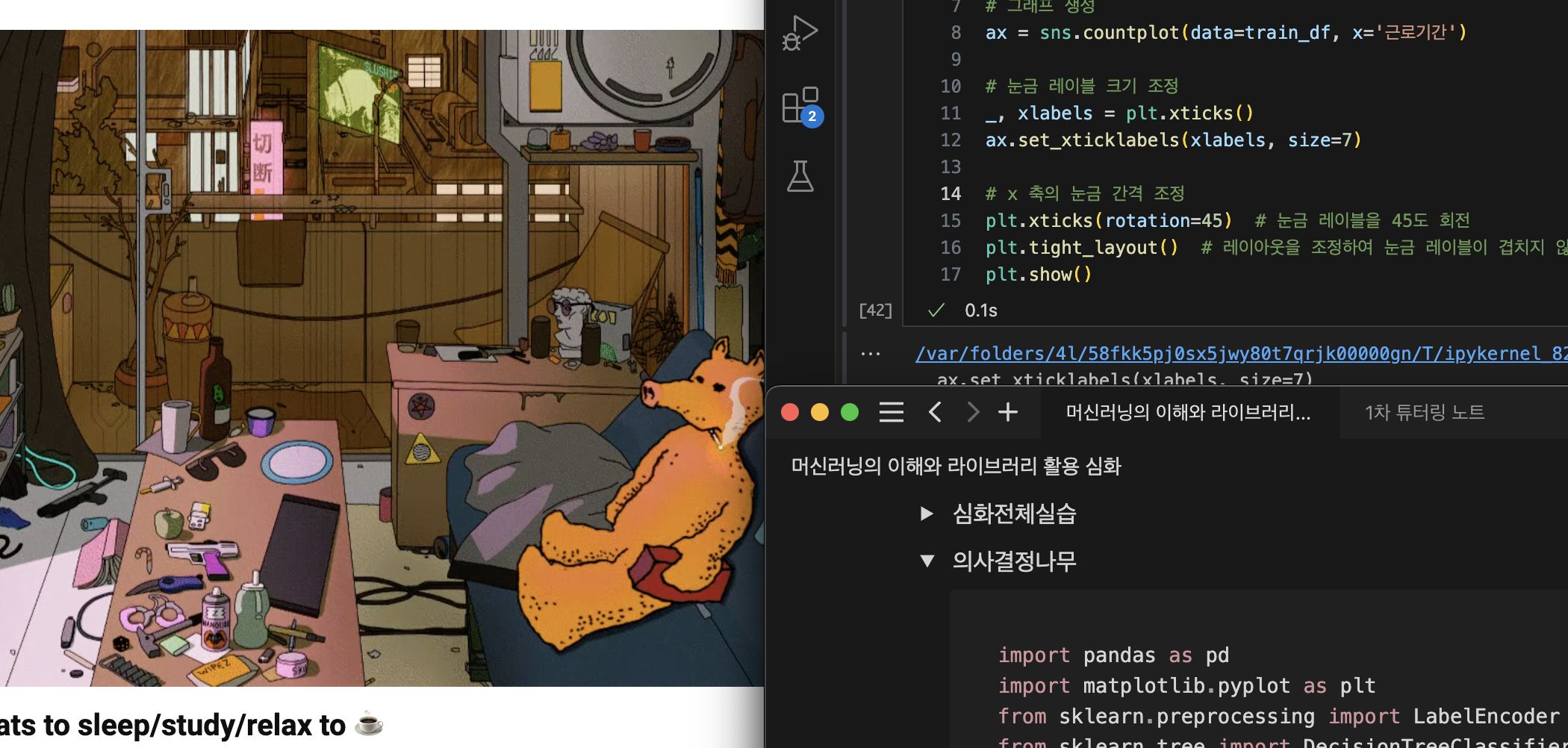1568x748 pixels.
Task: Click line 8 with sns.countplot code
Action: click(x=1225, y=33)
